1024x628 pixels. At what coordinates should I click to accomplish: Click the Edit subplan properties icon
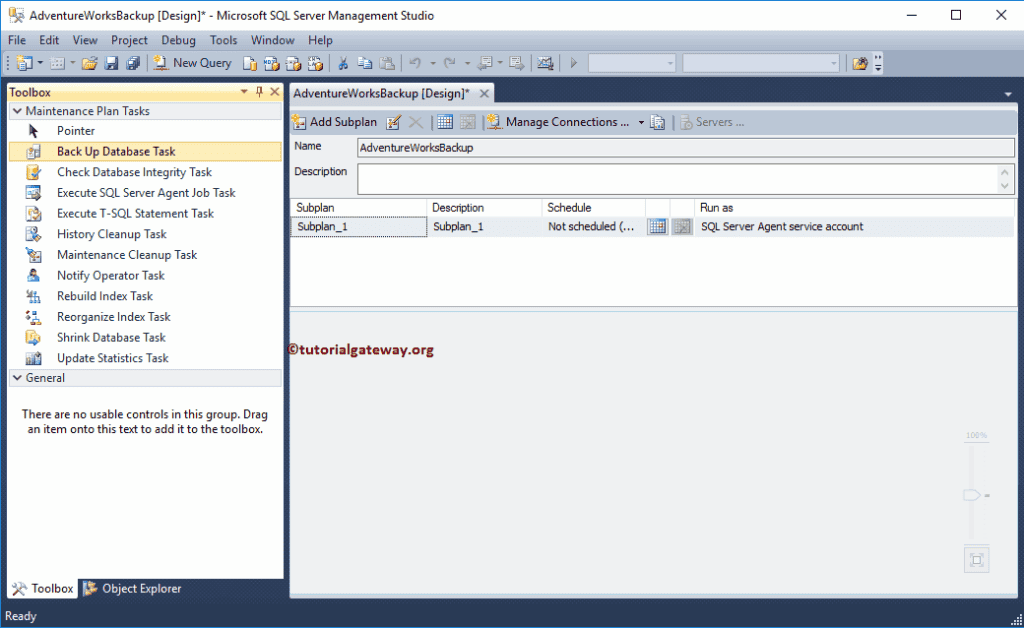click(390, 121)
